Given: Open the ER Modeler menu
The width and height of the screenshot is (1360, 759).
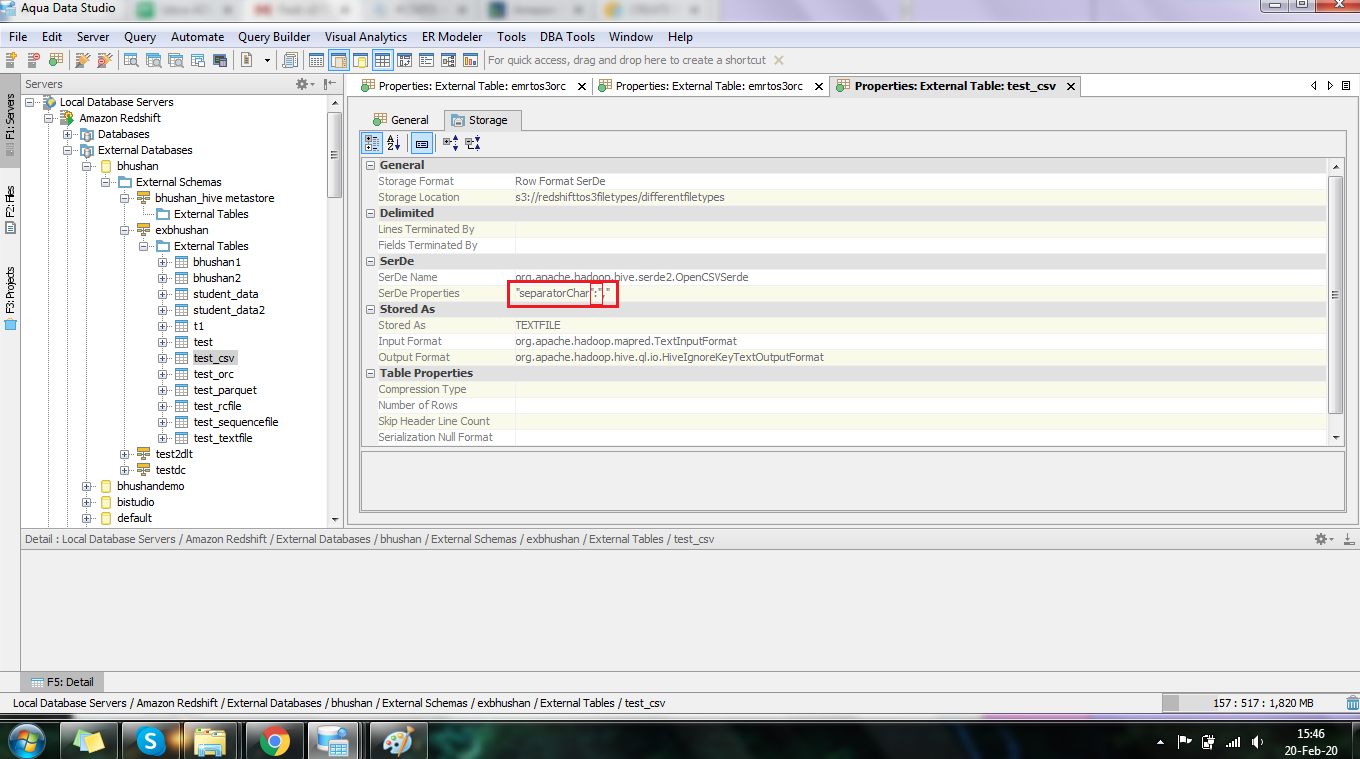Looking at the screenshot, I should [x=453, y=37].
